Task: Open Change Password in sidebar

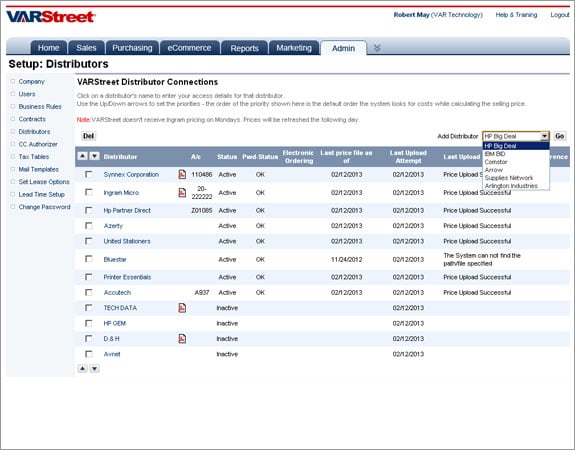Action: tap(44, 207)
